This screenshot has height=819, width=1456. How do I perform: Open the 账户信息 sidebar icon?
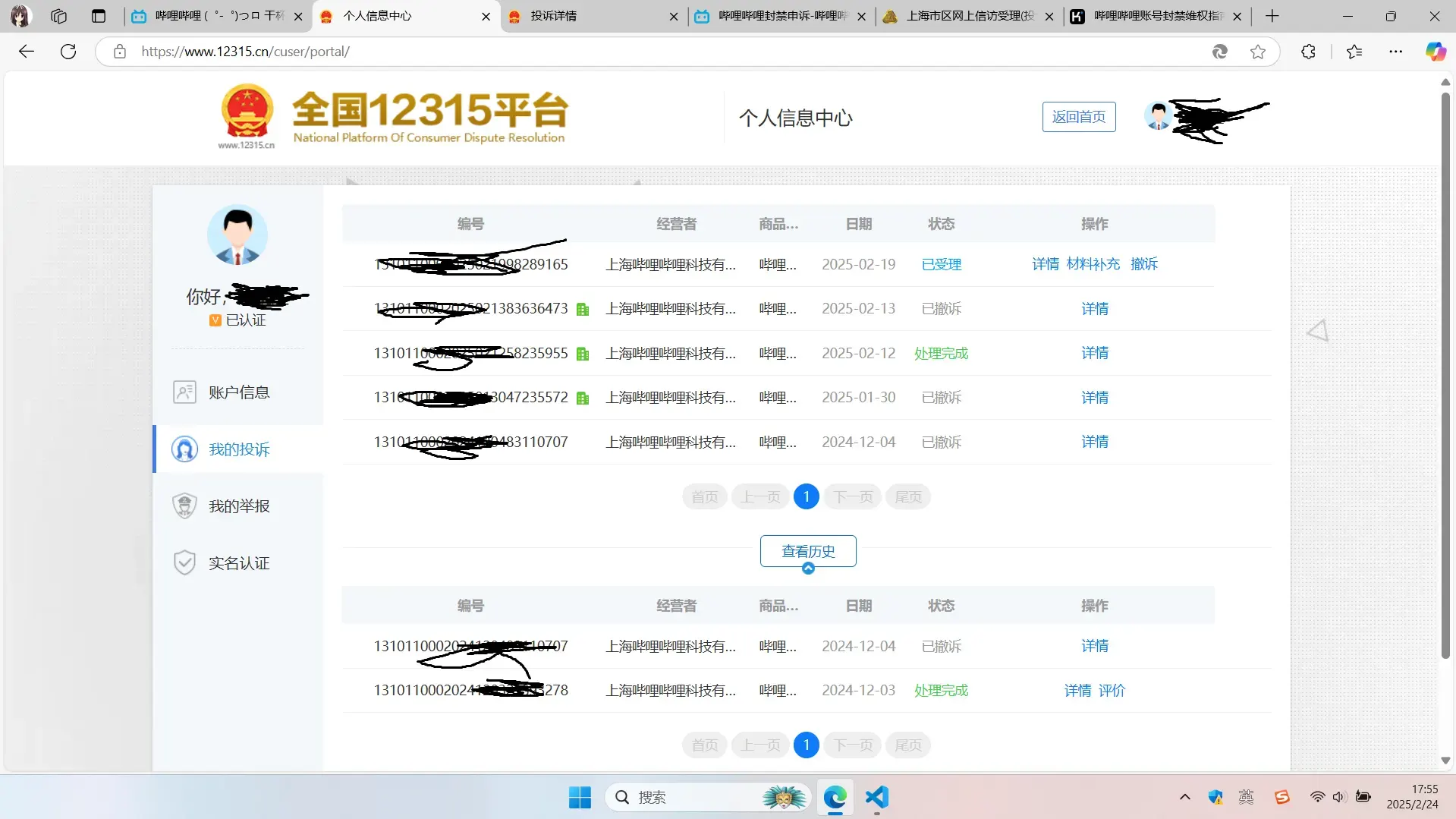coord(184,392)
